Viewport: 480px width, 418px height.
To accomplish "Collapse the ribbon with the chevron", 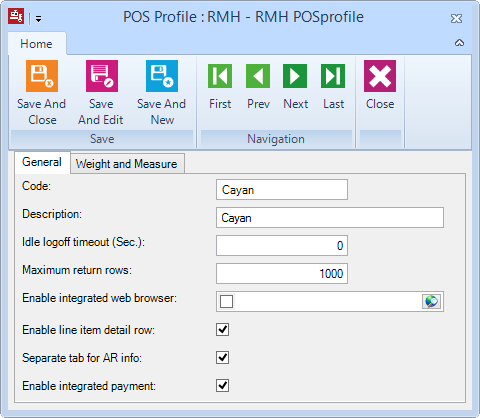I will [x=459, y=43].
